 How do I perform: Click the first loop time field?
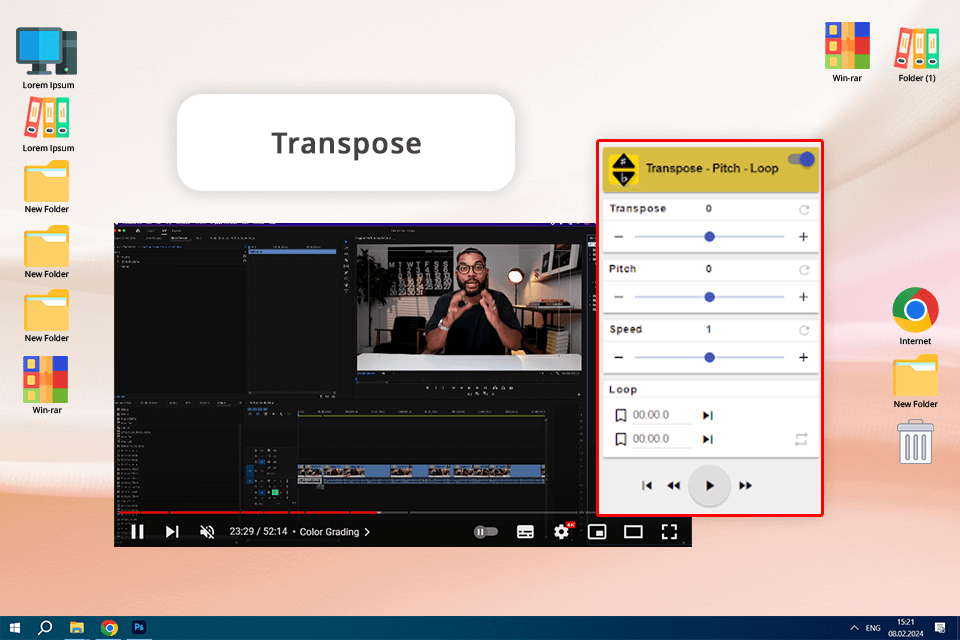661,415
